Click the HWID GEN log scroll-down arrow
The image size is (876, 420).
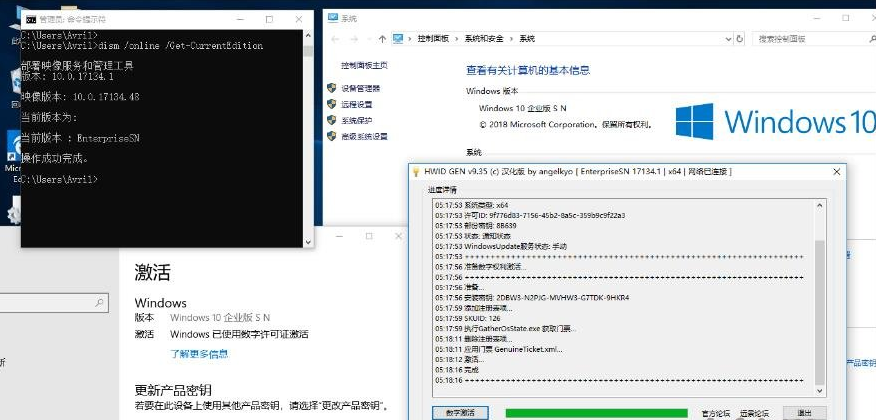[x=820, y=392]
